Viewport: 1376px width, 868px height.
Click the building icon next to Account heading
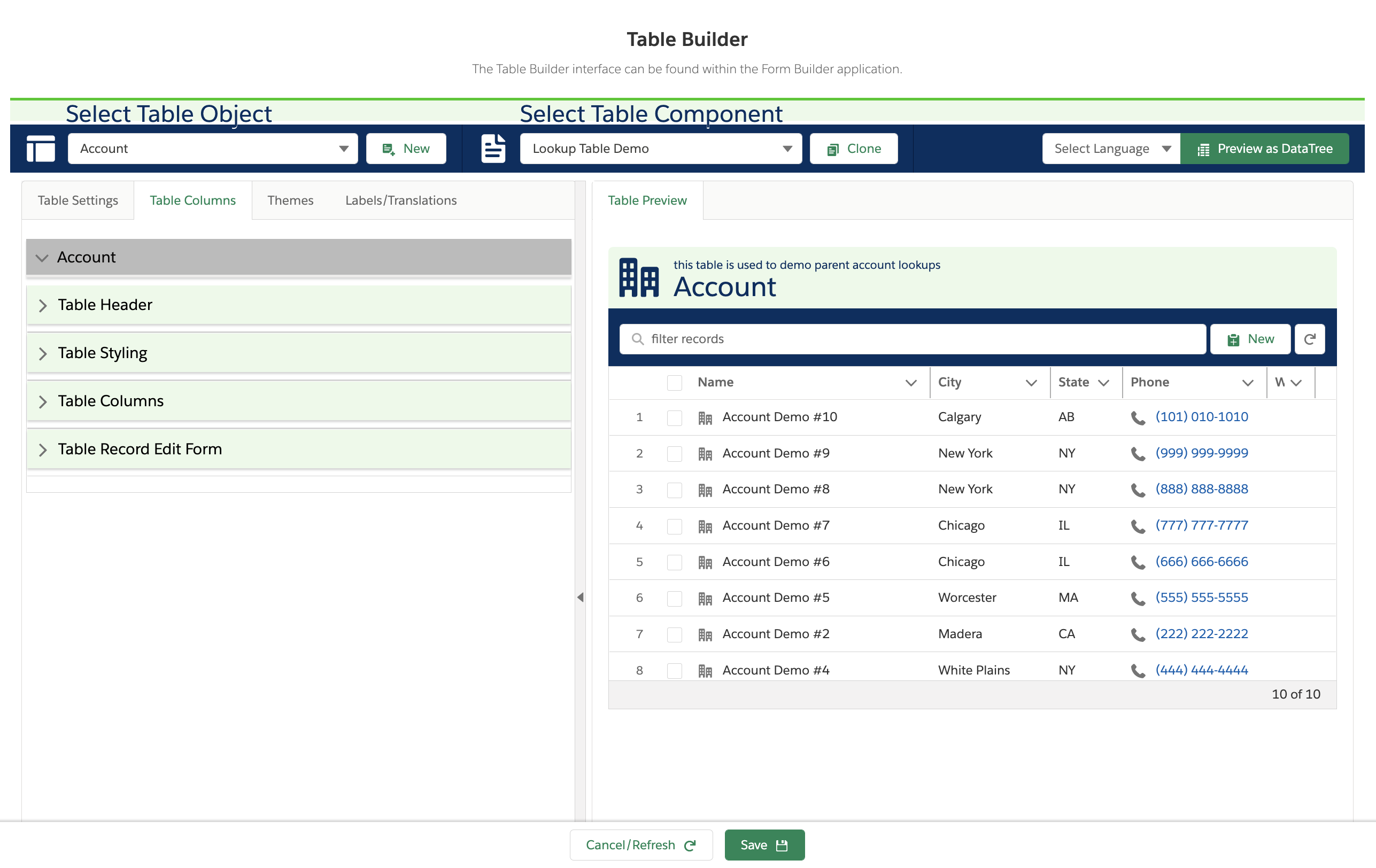tap(639, 278)
